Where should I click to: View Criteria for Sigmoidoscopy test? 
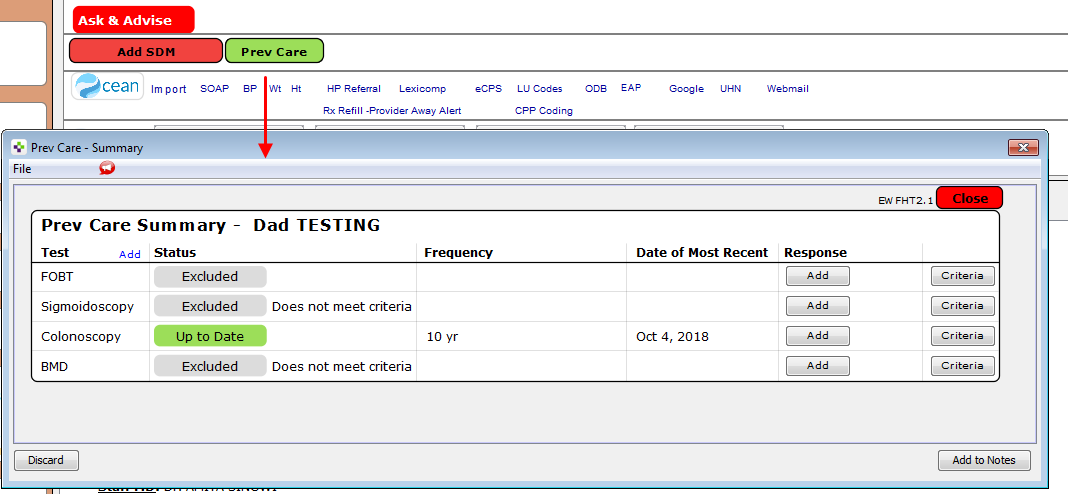[962, 306]
